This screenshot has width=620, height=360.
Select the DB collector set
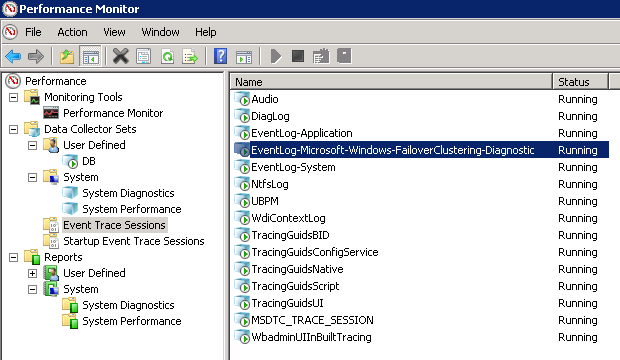(89, 161)
